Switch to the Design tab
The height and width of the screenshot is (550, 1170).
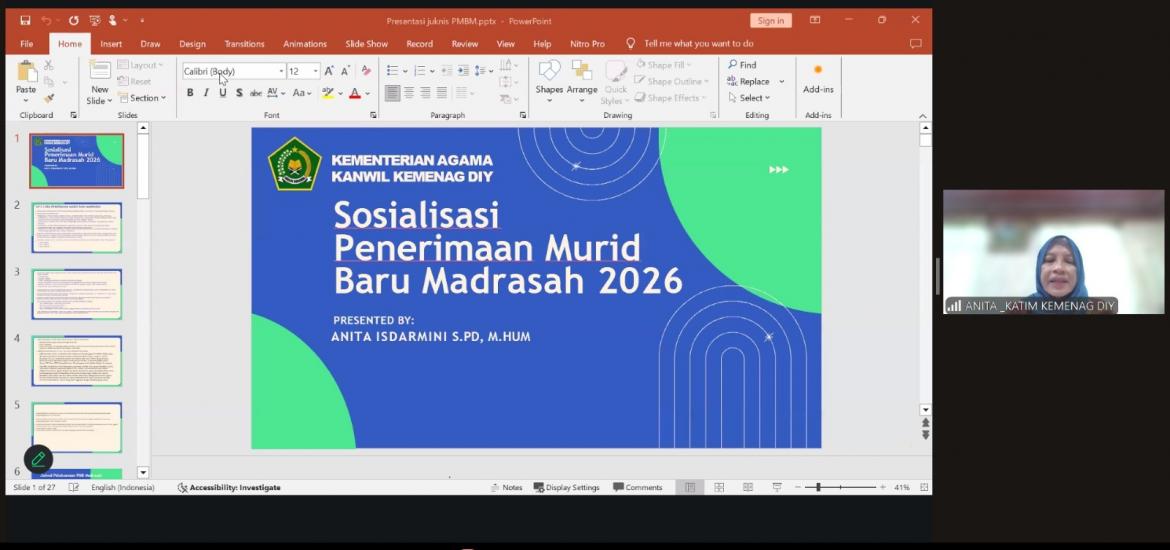[193, 43]
